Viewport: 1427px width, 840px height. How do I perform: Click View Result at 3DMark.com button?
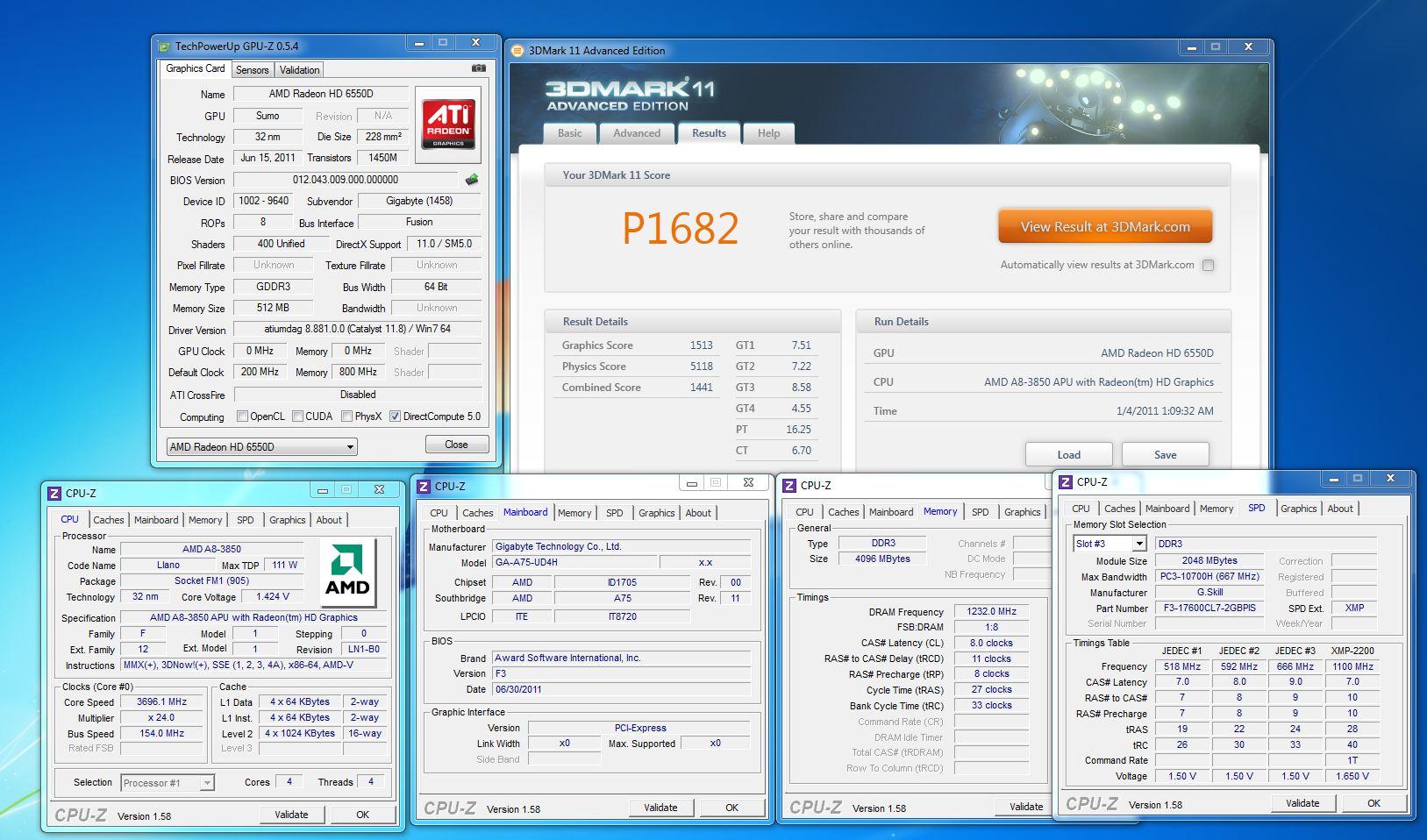(x=1105, y=226)
